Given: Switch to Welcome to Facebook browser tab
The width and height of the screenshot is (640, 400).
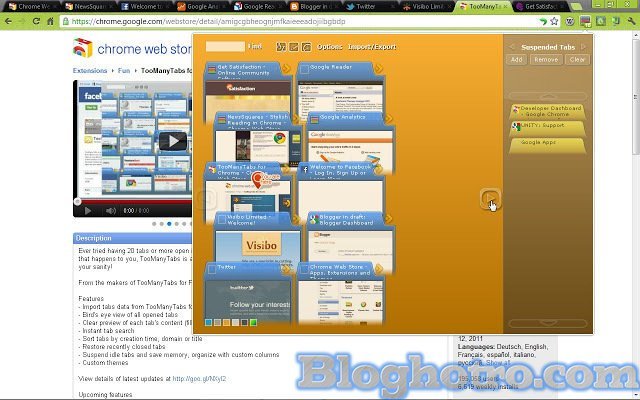Looking at the screenshot, I should [x=145, y=7].
